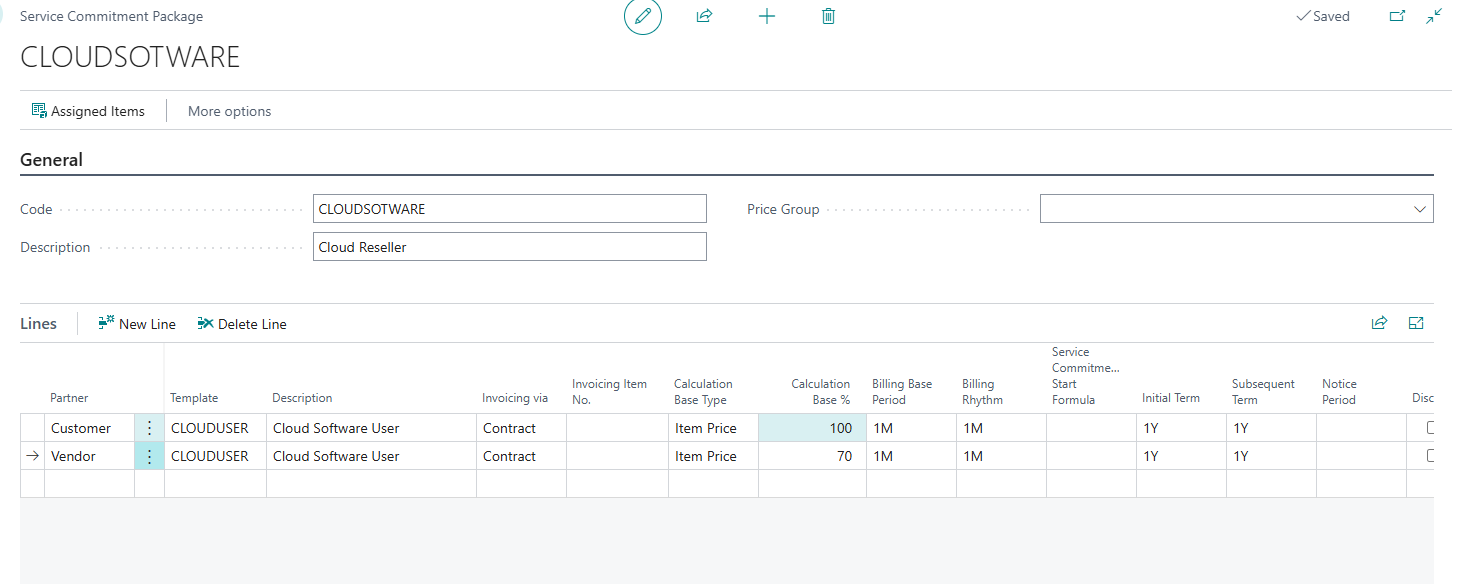Open the Price Group dropdown
The height and width of the screenshot is (584, 1476).
pos(1420,208)
